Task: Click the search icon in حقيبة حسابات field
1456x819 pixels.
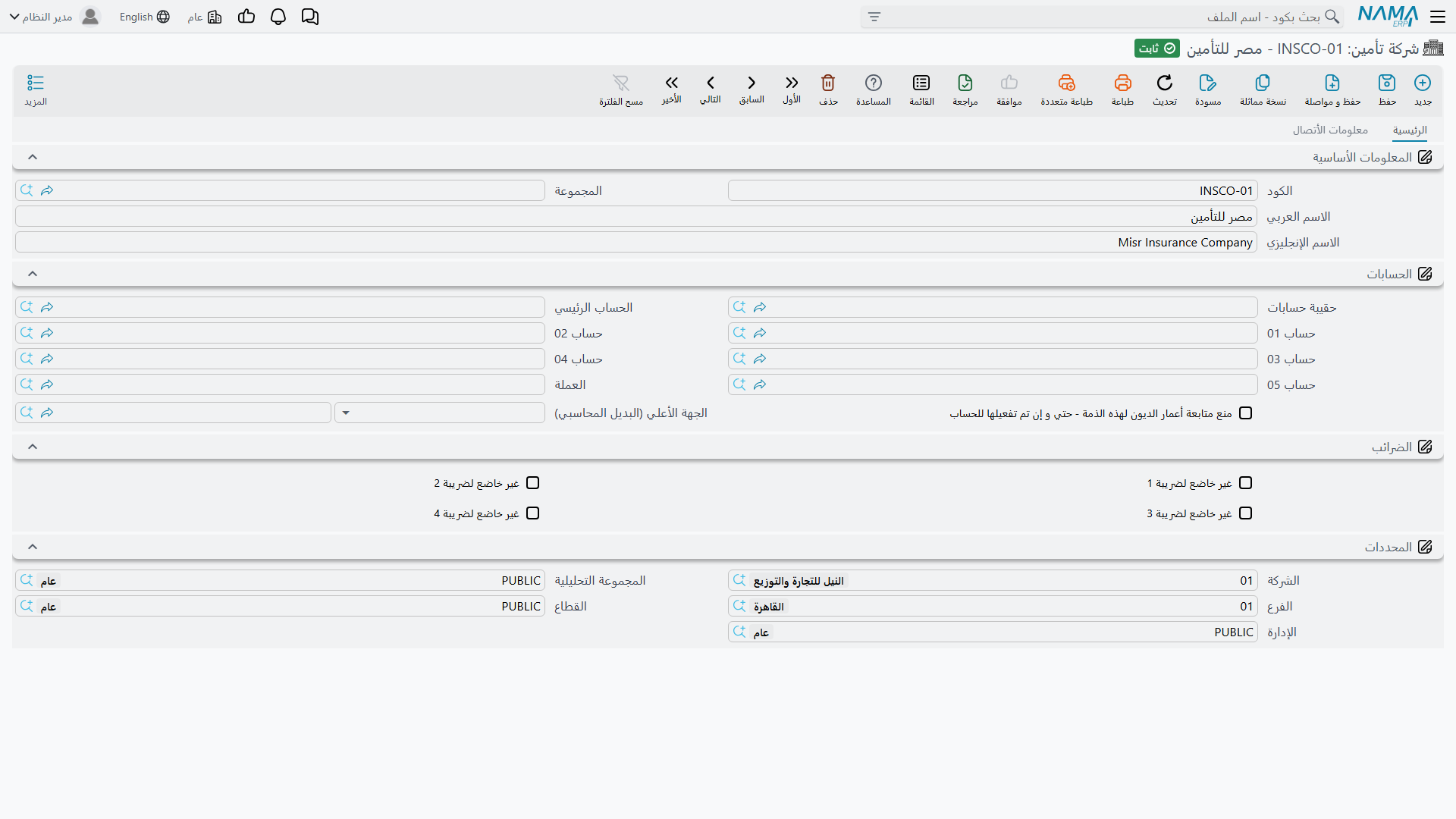Action: (739, 307)
